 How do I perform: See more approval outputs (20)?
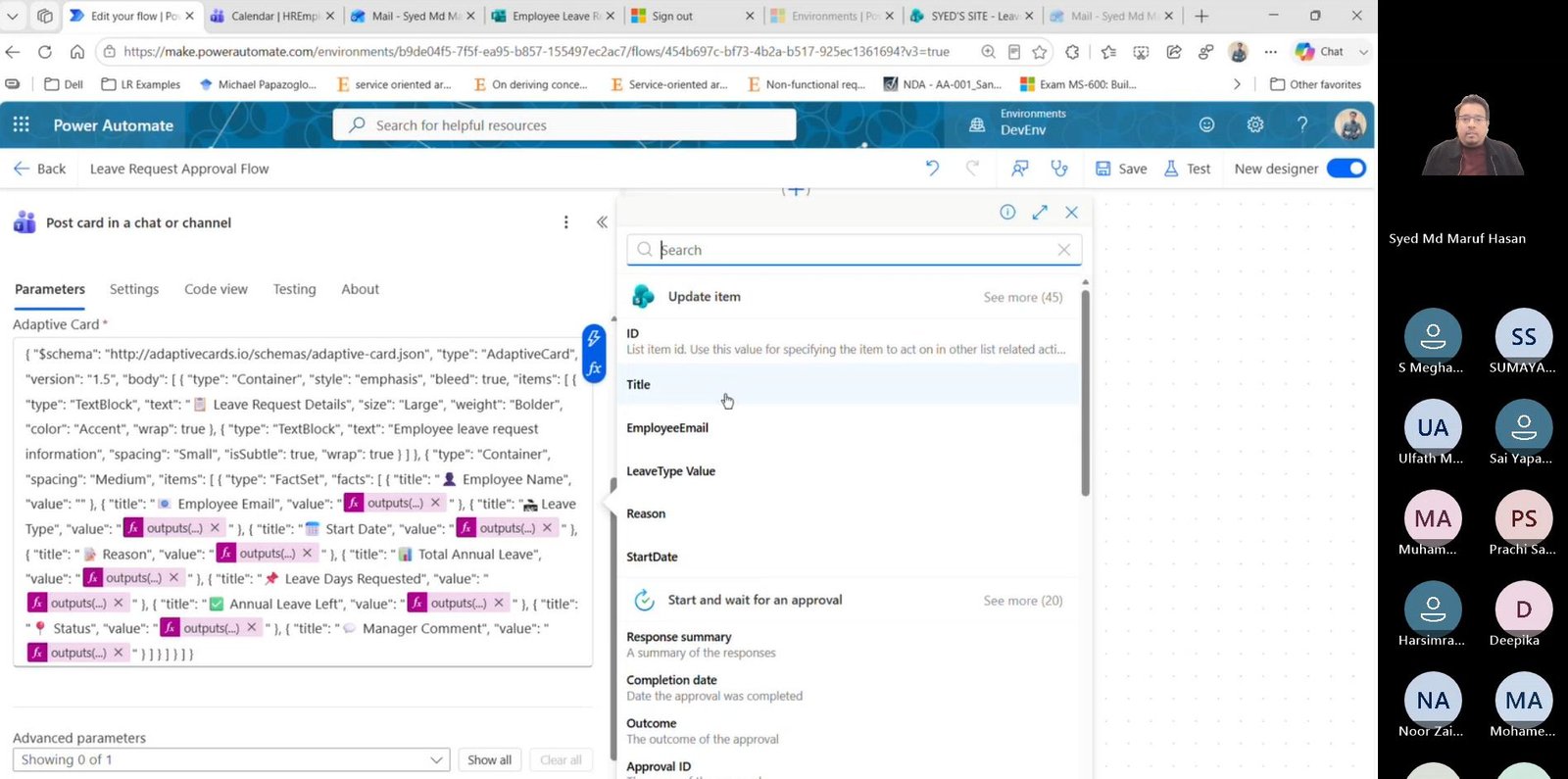tap(1022, 601)
